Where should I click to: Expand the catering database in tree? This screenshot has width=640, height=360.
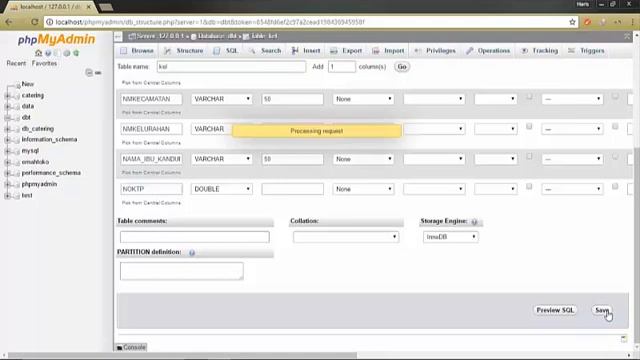click(x=7, y=96)
